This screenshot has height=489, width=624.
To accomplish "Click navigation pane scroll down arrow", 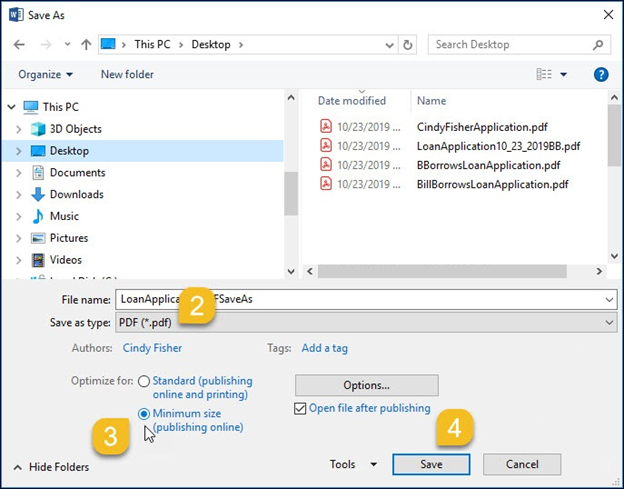I will (291, 272).
